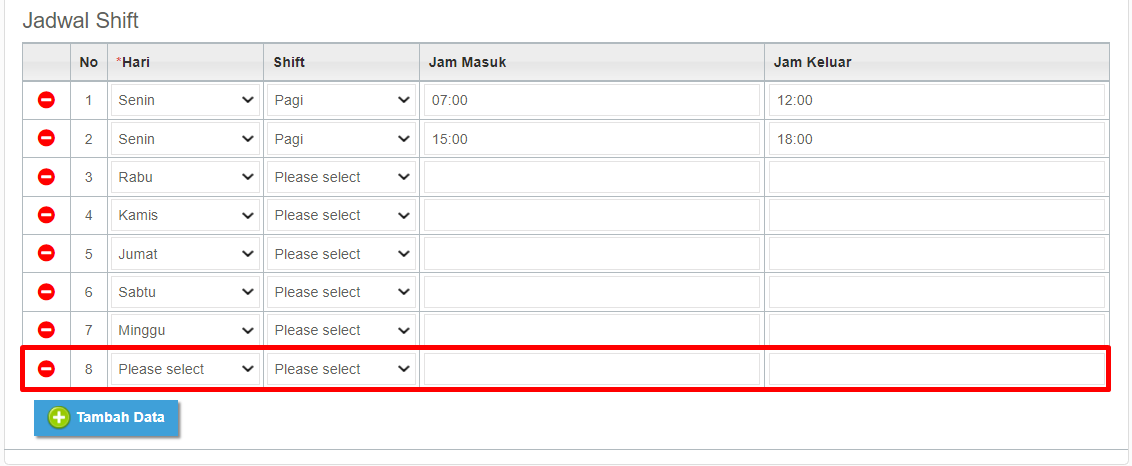Expand Shift dropdown in row 8

pos(341,369)
